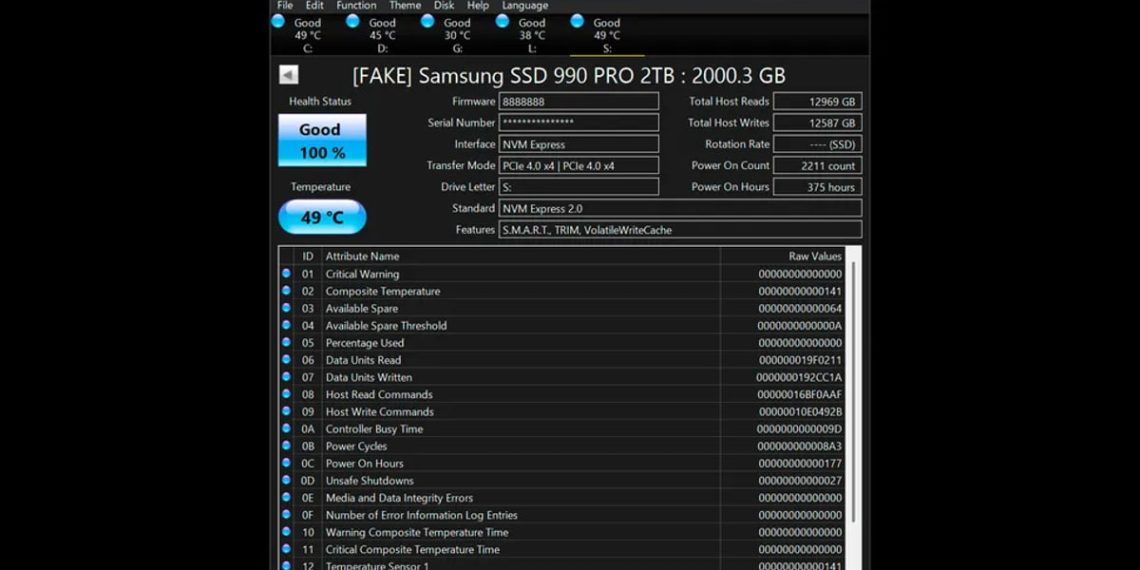Viewport: 1140px width, 570px height.
Task: Click the masked Serial Number field
Action: pos(579,123)
